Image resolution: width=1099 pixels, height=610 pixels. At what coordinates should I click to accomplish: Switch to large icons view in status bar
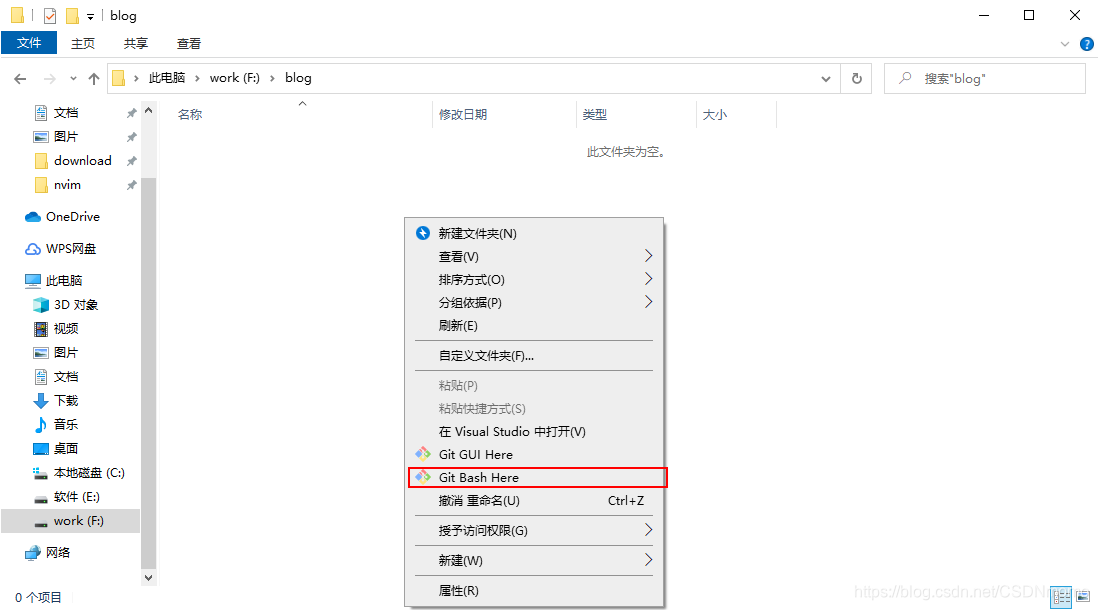pyautogui.click(x=1084, y=597)
